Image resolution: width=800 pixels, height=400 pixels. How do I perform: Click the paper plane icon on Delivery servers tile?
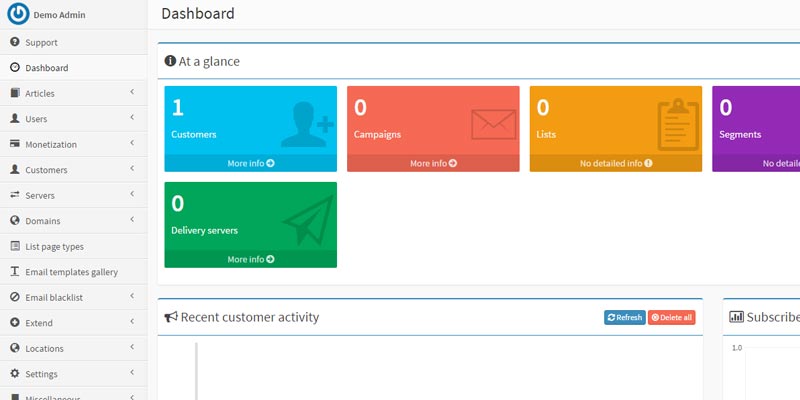[307, 221]
